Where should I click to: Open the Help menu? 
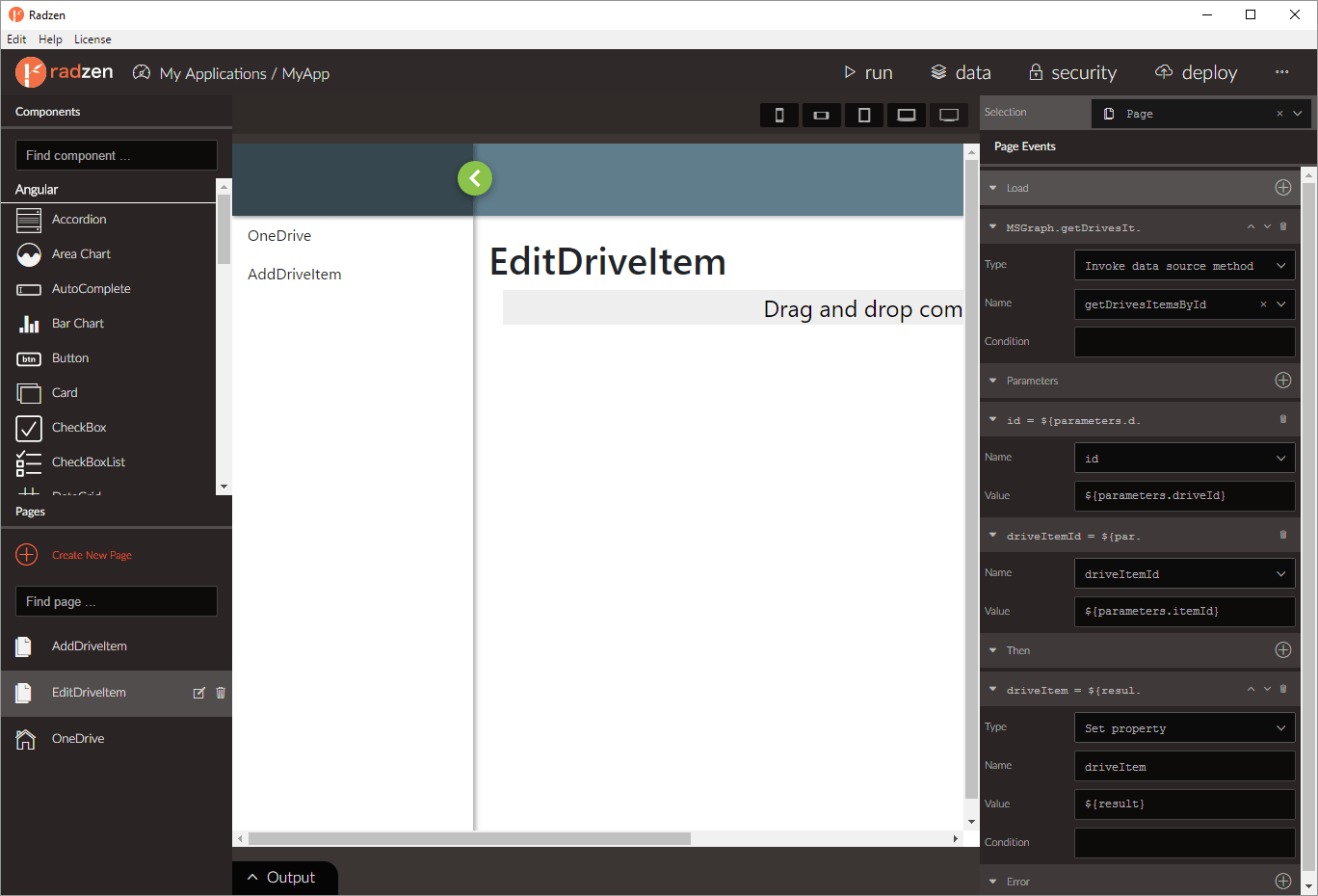[x=50, y=40]
